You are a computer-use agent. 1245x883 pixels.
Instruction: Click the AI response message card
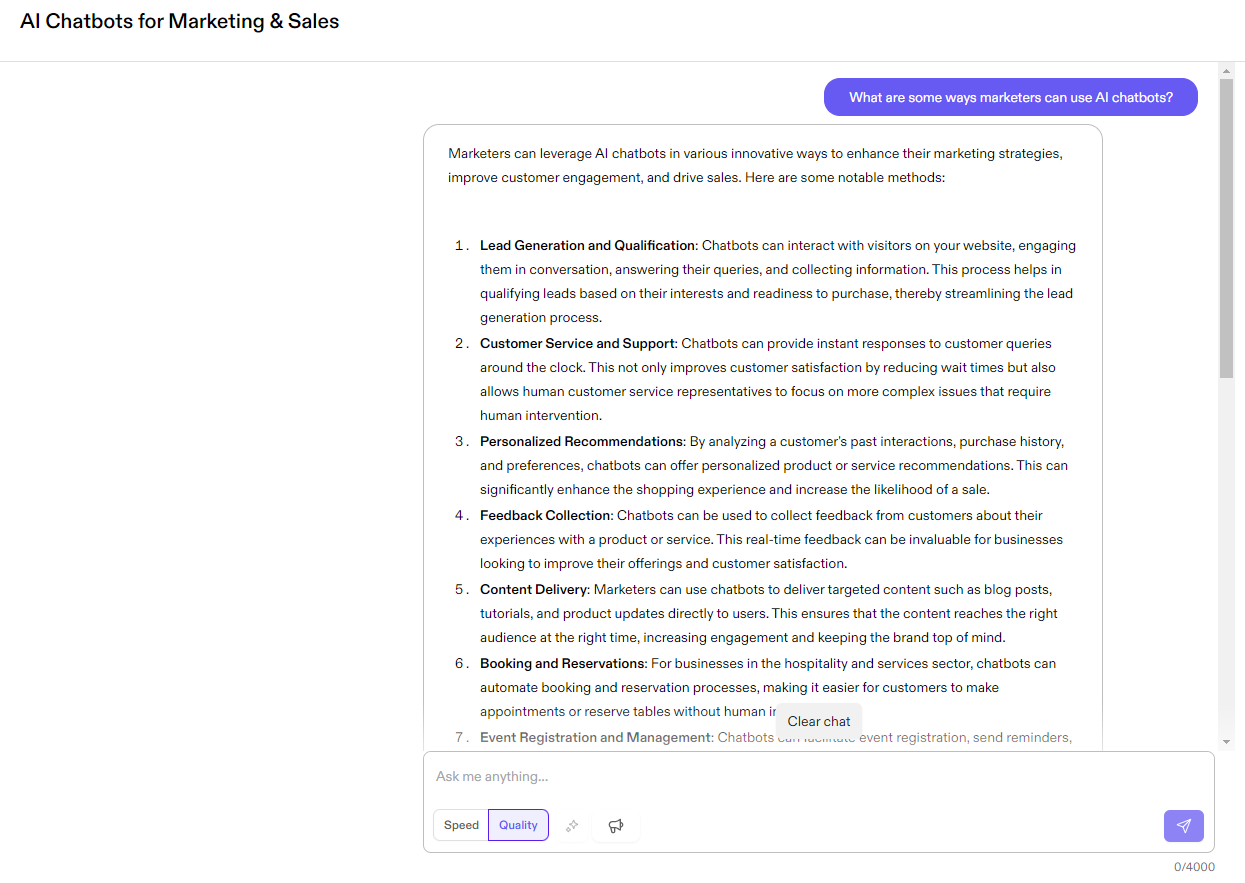tap(763, 430)
